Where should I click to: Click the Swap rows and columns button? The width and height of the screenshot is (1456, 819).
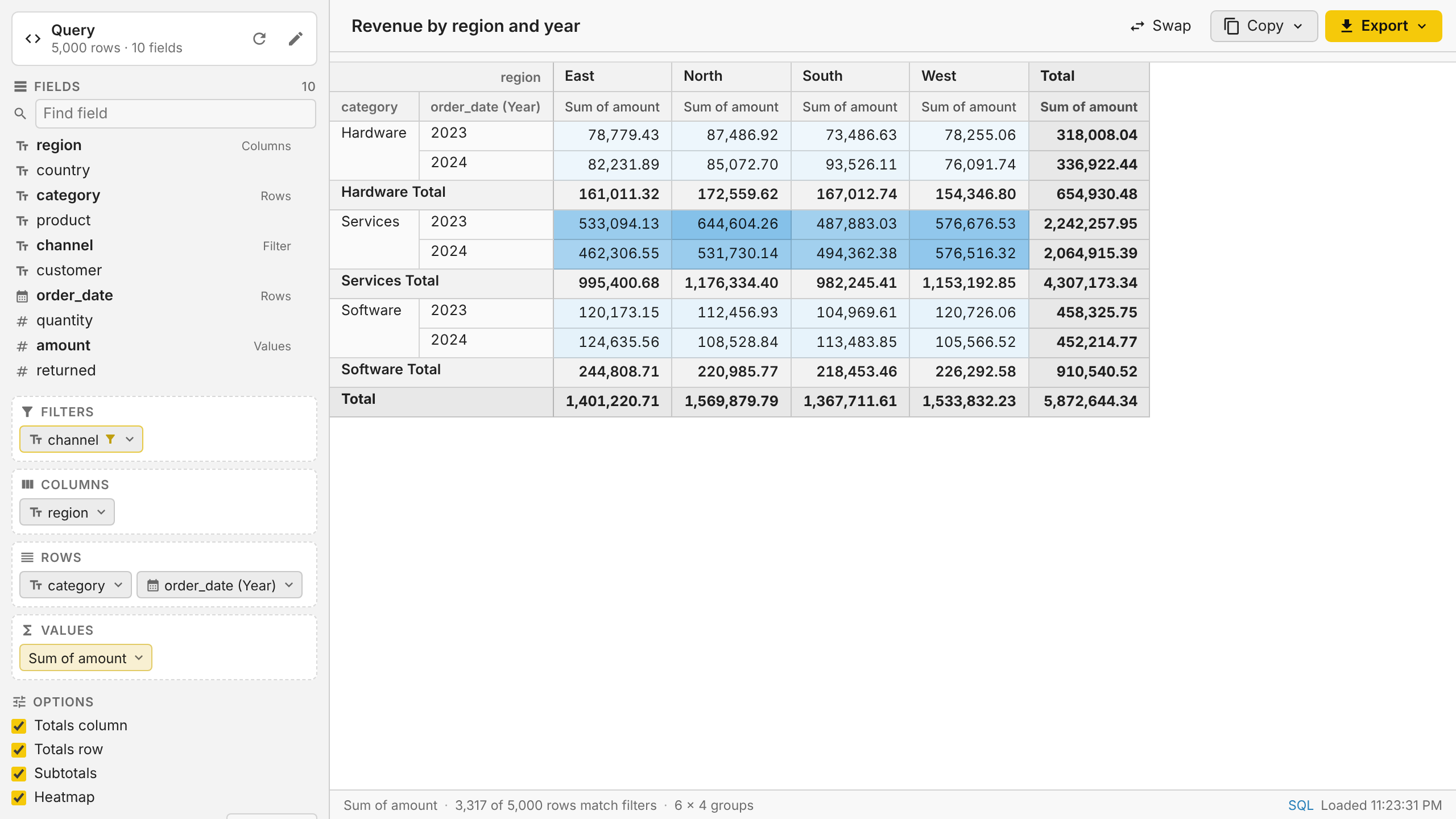tap(1160, 26)
